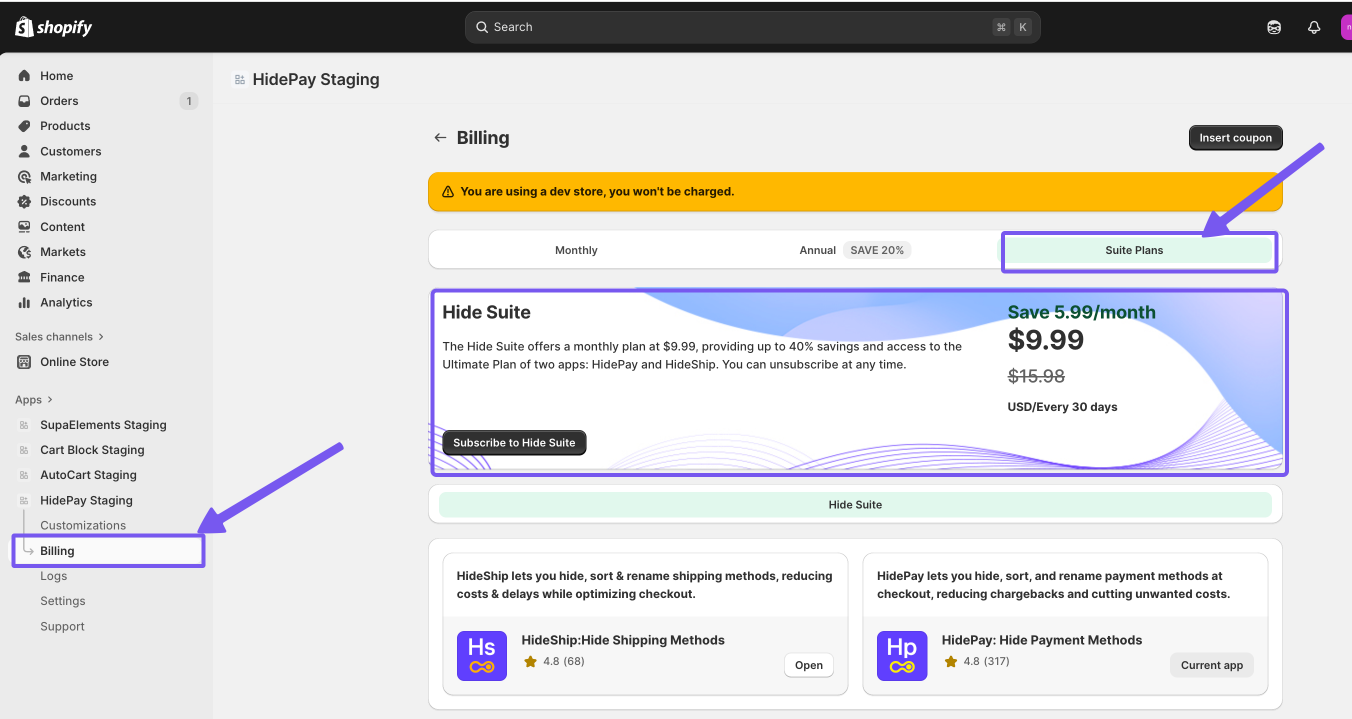Click the HideShip app icon
The height and width of the screenshot is (719, 1352).
(x=482, y=656)
